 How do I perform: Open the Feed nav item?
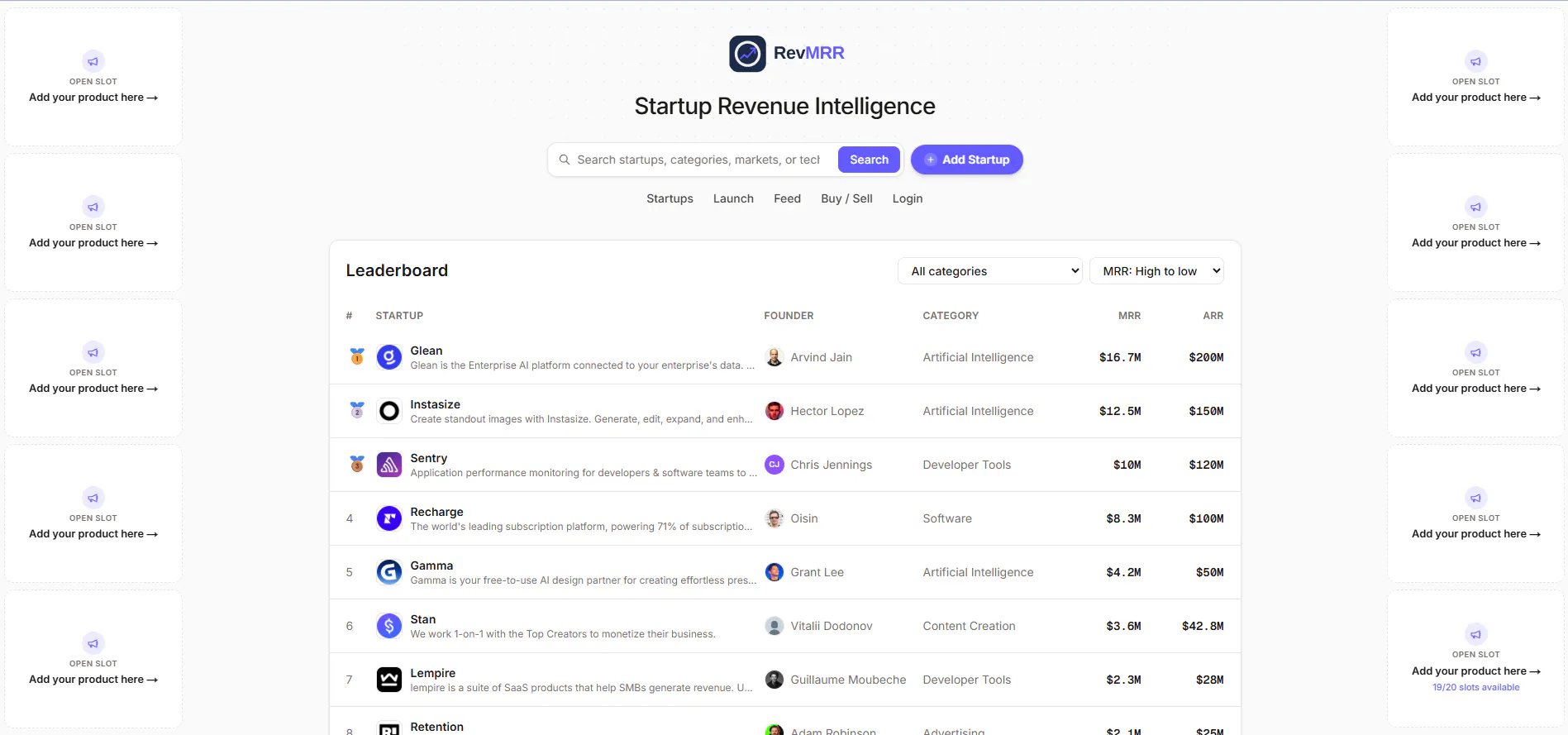click(x=787, y=198)
